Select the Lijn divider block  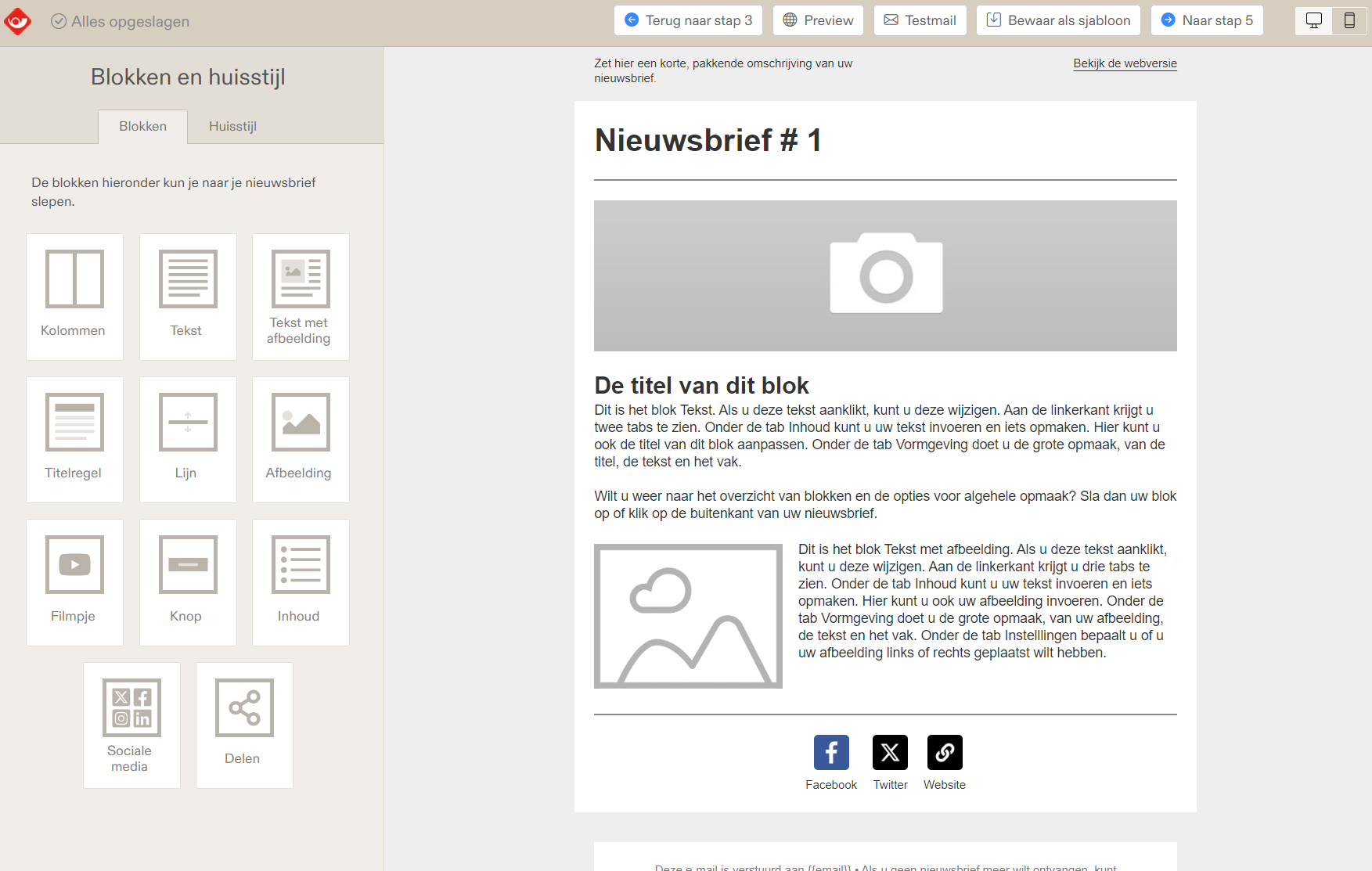(x=188, y=440)
